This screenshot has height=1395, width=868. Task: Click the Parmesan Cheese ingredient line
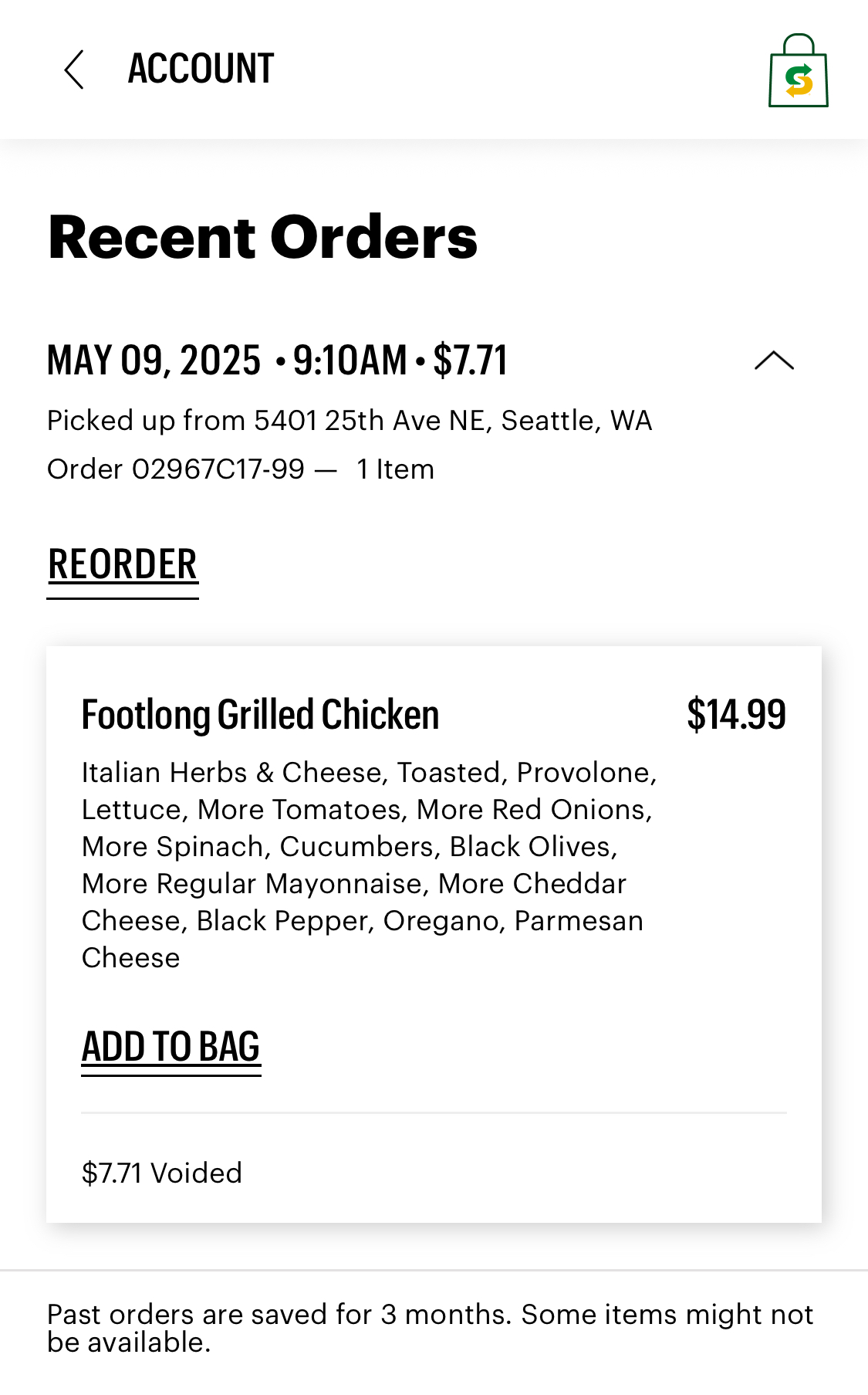[x=578, y=921]
